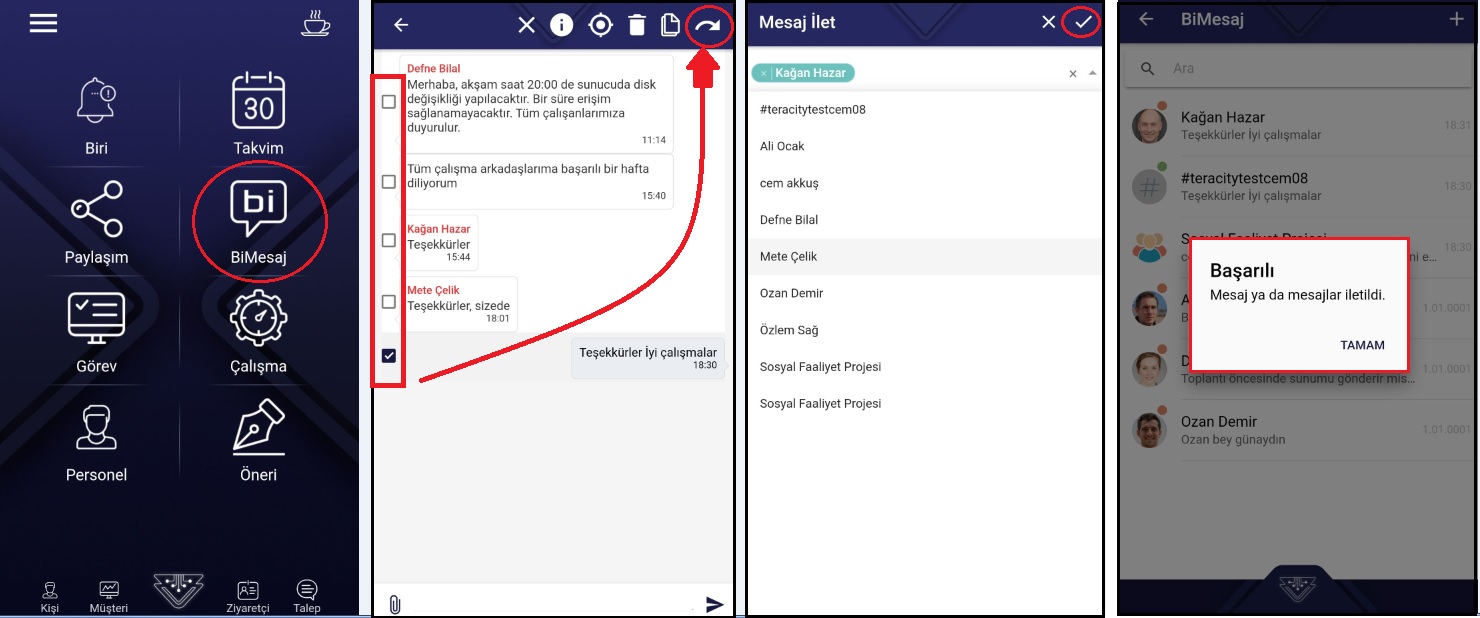Open the Biri notifications module

tap(96, 116)
